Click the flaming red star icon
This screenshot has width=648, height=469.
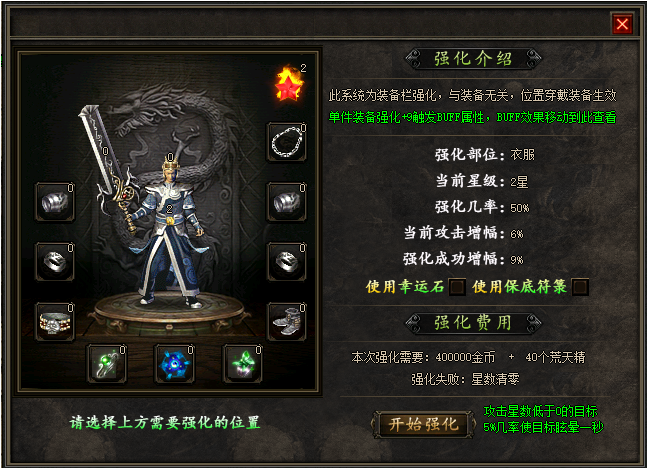click(290, 83)
